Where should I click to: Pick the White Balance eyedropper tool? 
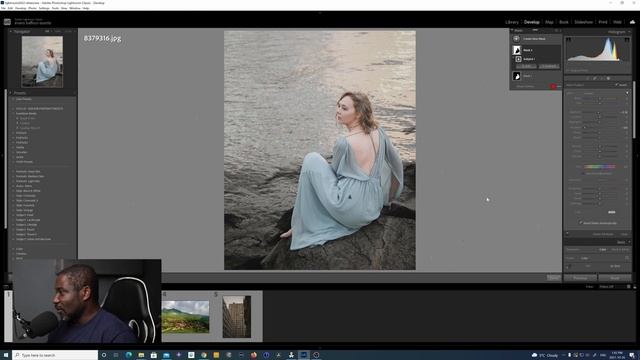coord(569,267)
